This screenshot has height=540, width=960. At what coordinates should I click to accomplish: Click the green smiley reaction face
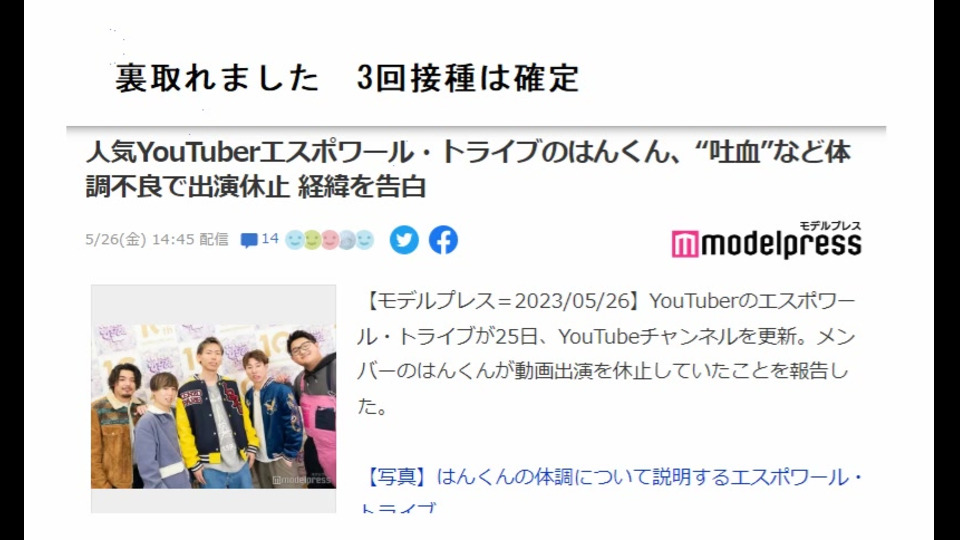(312, 240)
